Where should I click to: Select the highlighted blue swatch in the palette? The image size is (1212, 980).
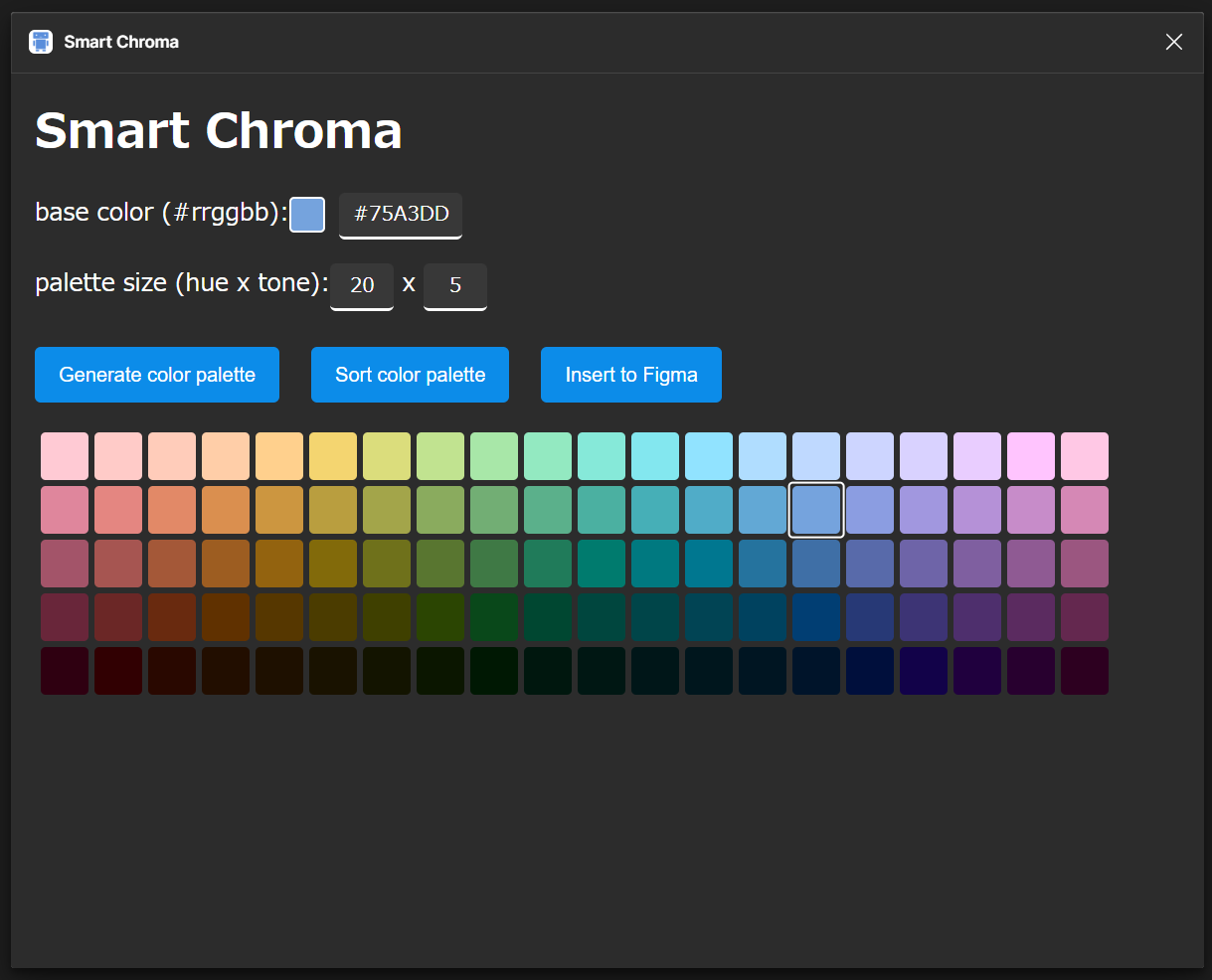pyautogui.click(x=815, y=509)
